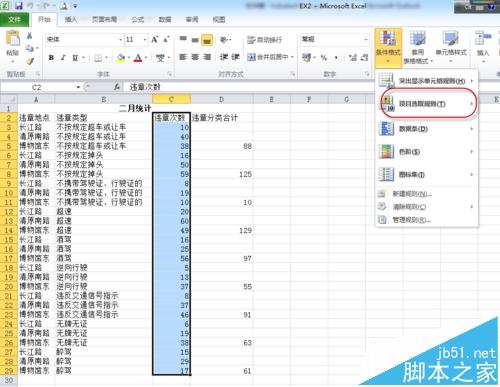Viewport: 500px width, 387px height.
Task: Click Center text alignment icon
Action: pyautogui.click(x=195, y=57)
